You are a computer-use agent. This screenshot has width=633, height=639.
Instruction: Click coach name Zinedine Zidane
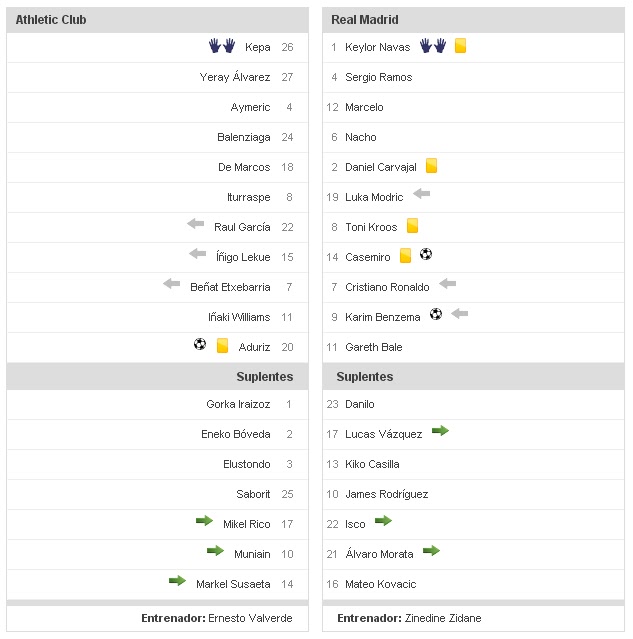coord(443,618)
